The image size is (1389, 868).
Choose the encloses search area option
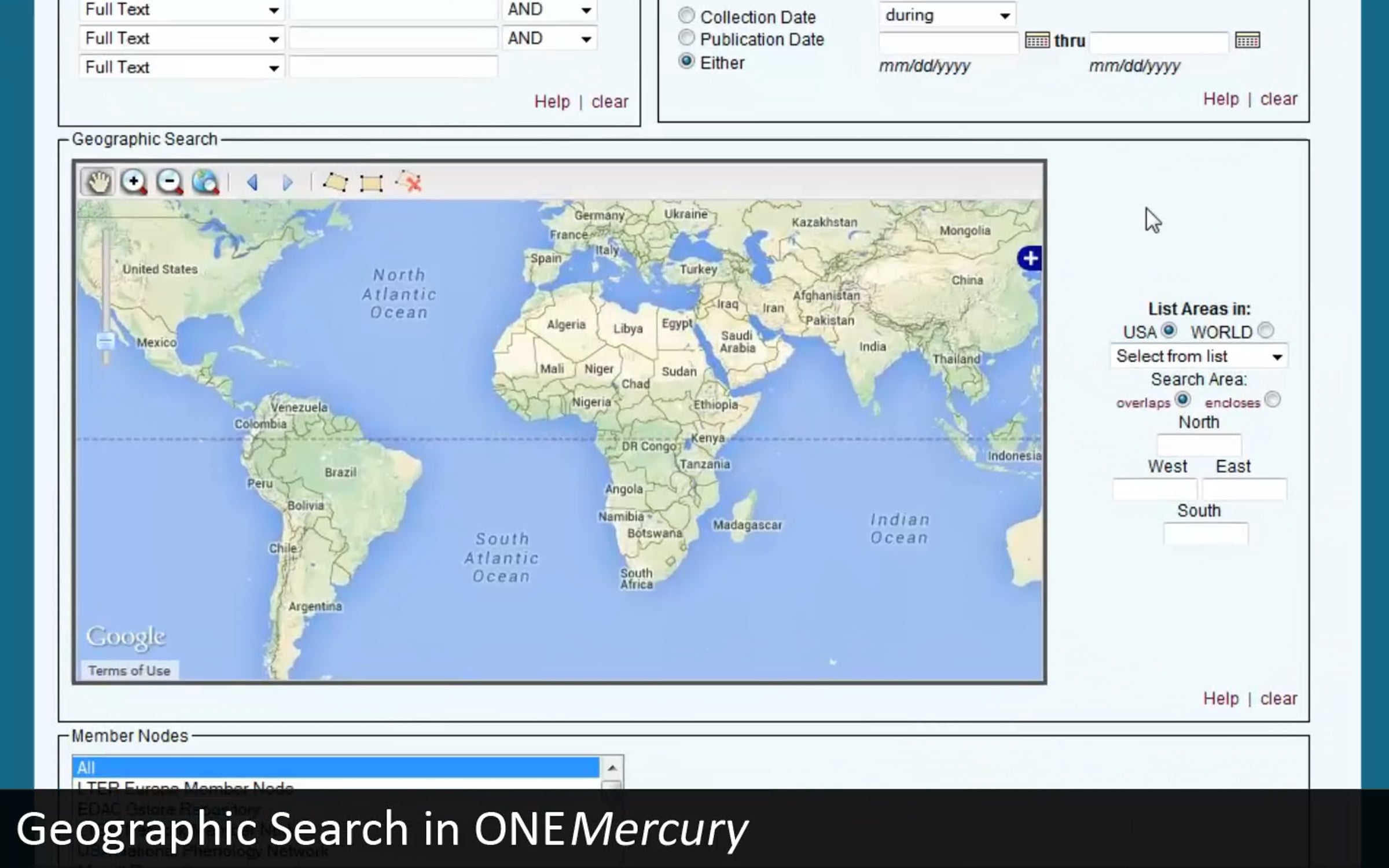[x=1272, y=399]
